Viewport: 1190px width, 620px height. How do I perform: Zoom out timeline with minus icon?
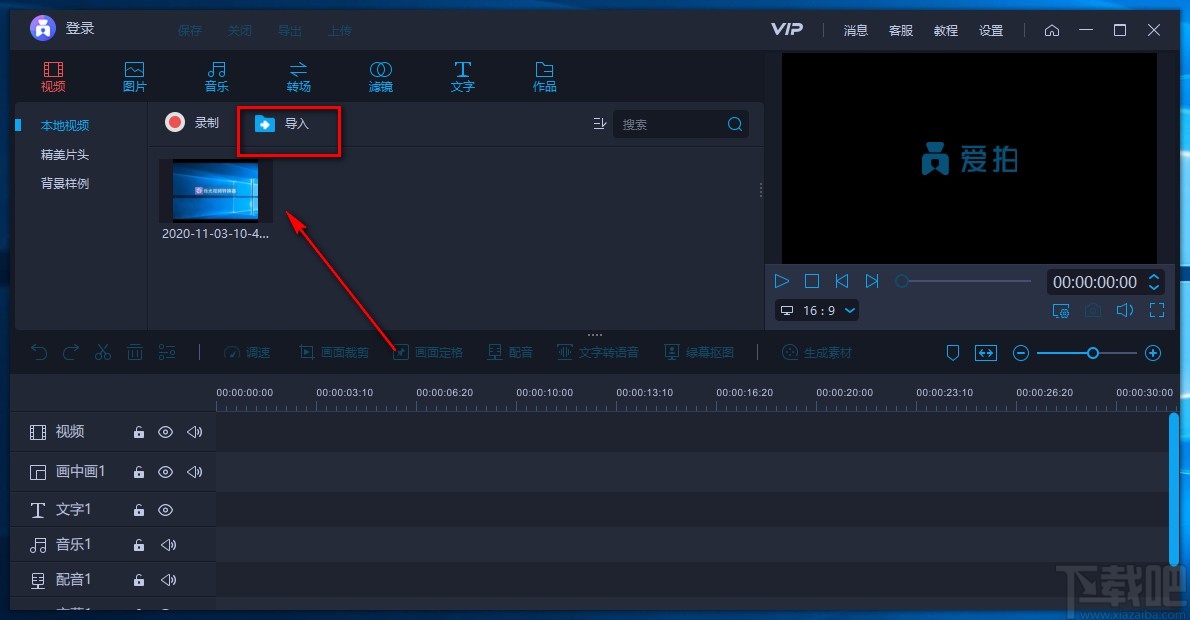[1021, 353]
